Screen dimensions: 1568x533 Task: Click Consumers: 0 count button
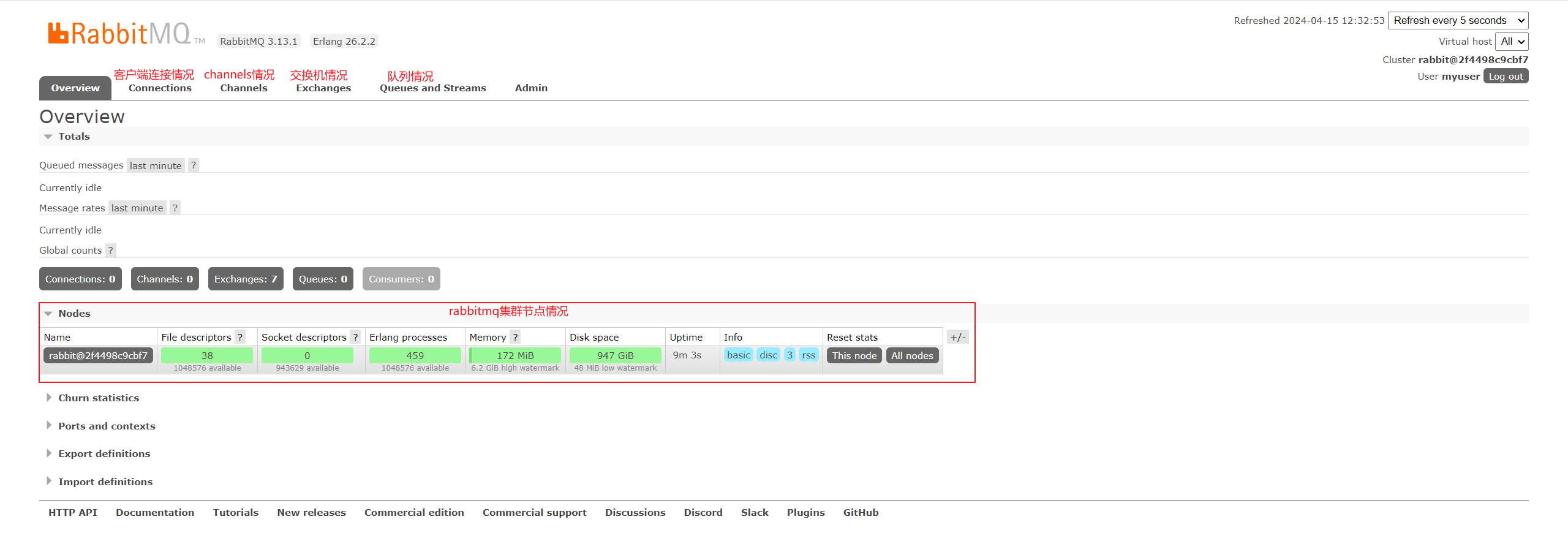click(x=401, y=279)
